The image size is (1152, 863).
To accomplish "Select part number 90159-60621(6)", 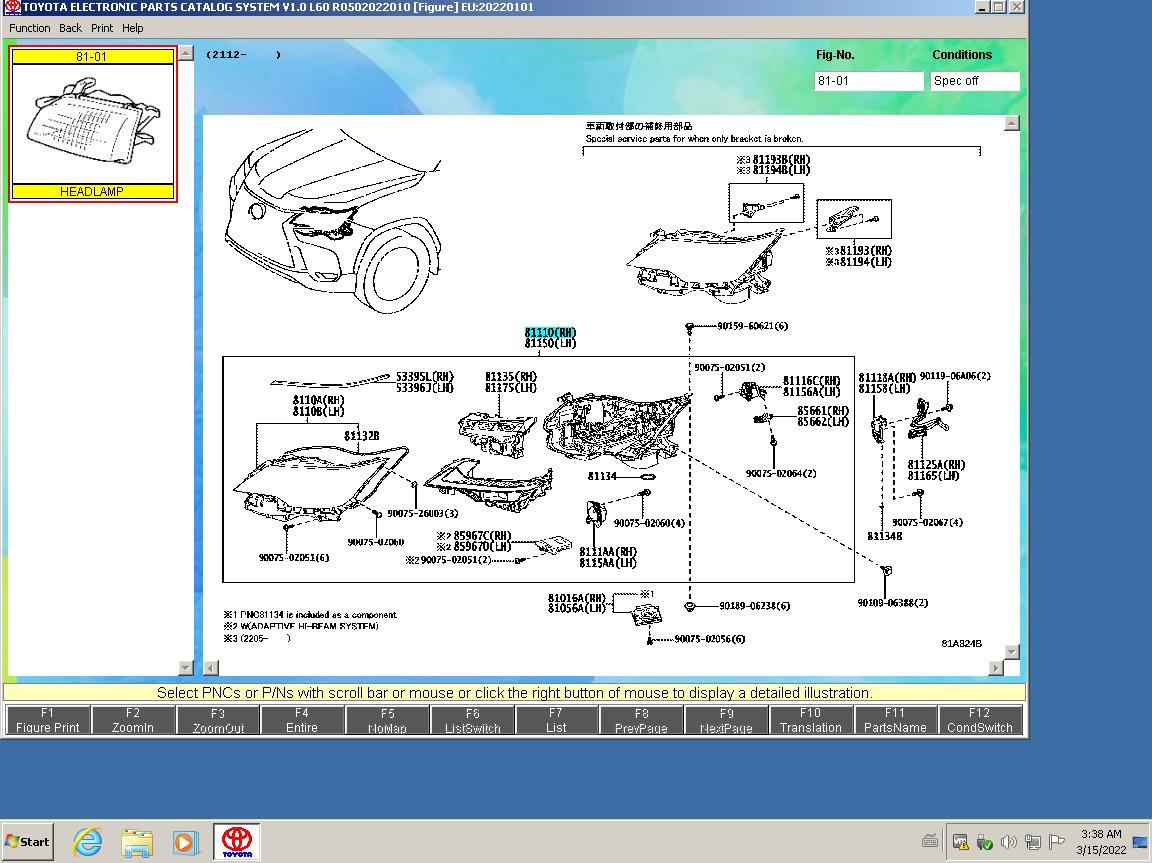I will (752, 325).
